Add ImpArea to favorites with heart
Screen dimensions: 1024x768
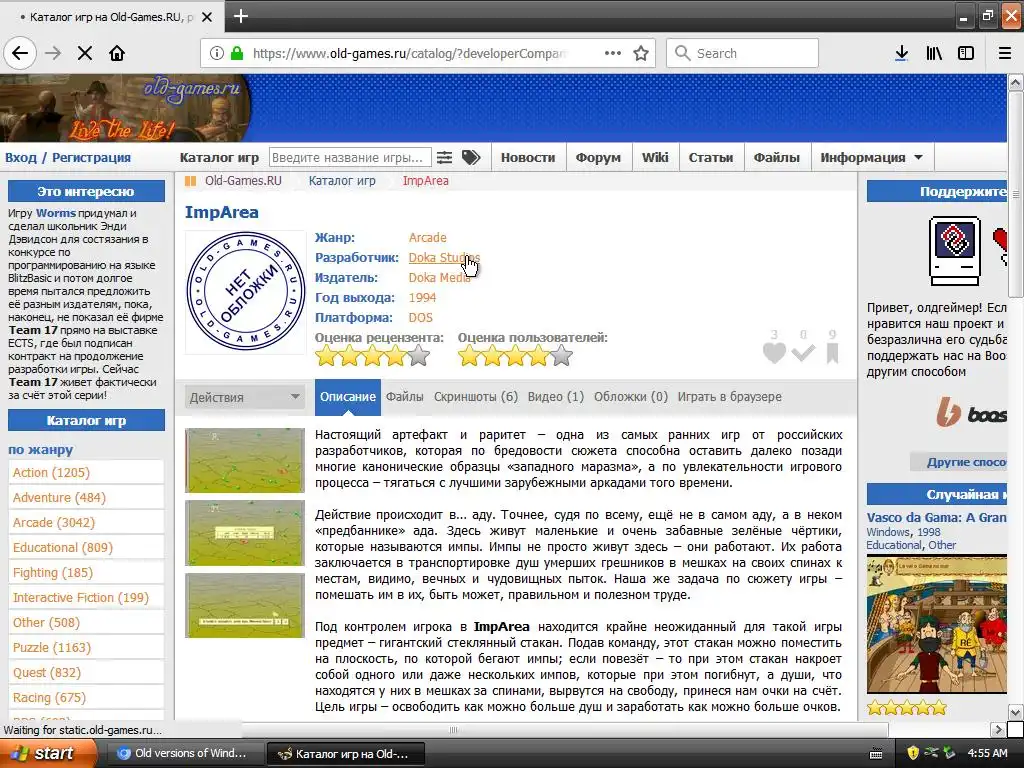pyautogui.click(x=774, y=353)
